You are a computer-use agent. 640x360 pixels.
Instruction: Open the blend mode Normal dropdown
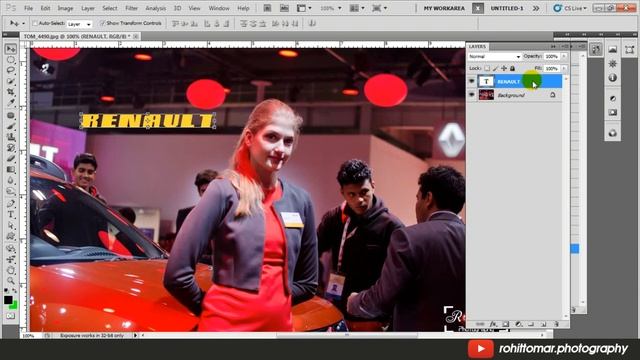495,56
